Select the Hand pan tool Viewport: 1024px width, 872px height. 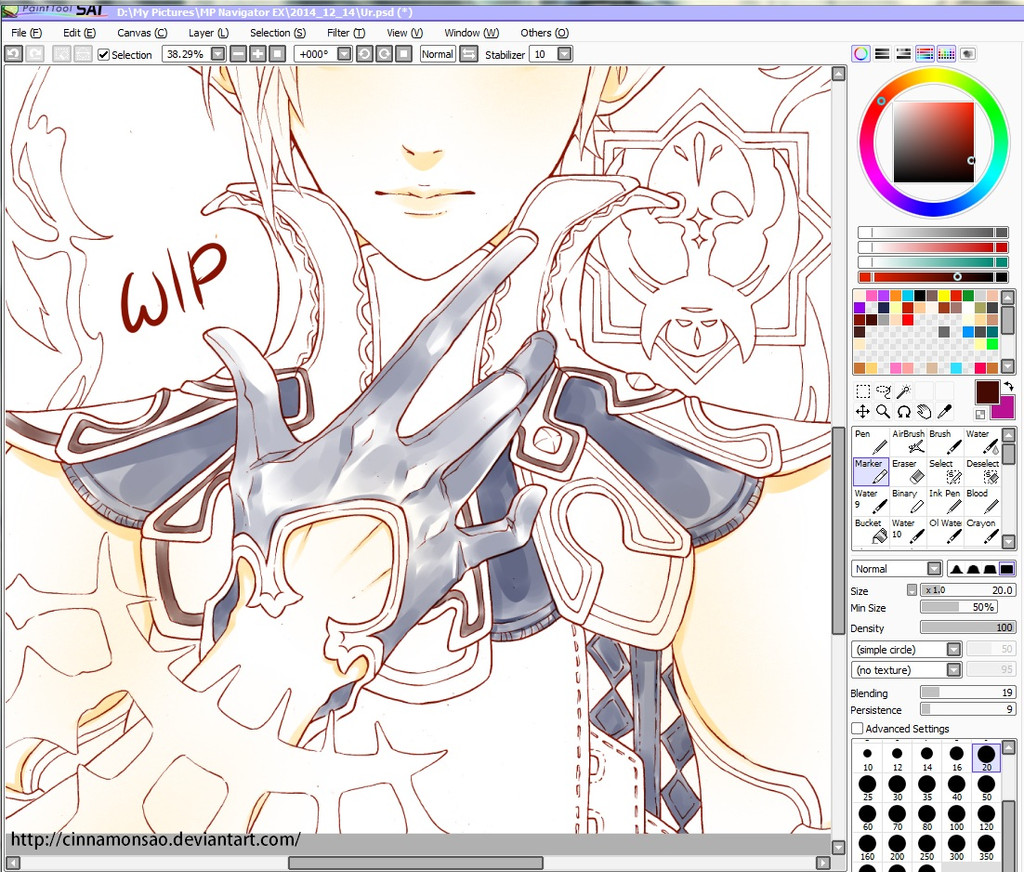tap(924, 412)
